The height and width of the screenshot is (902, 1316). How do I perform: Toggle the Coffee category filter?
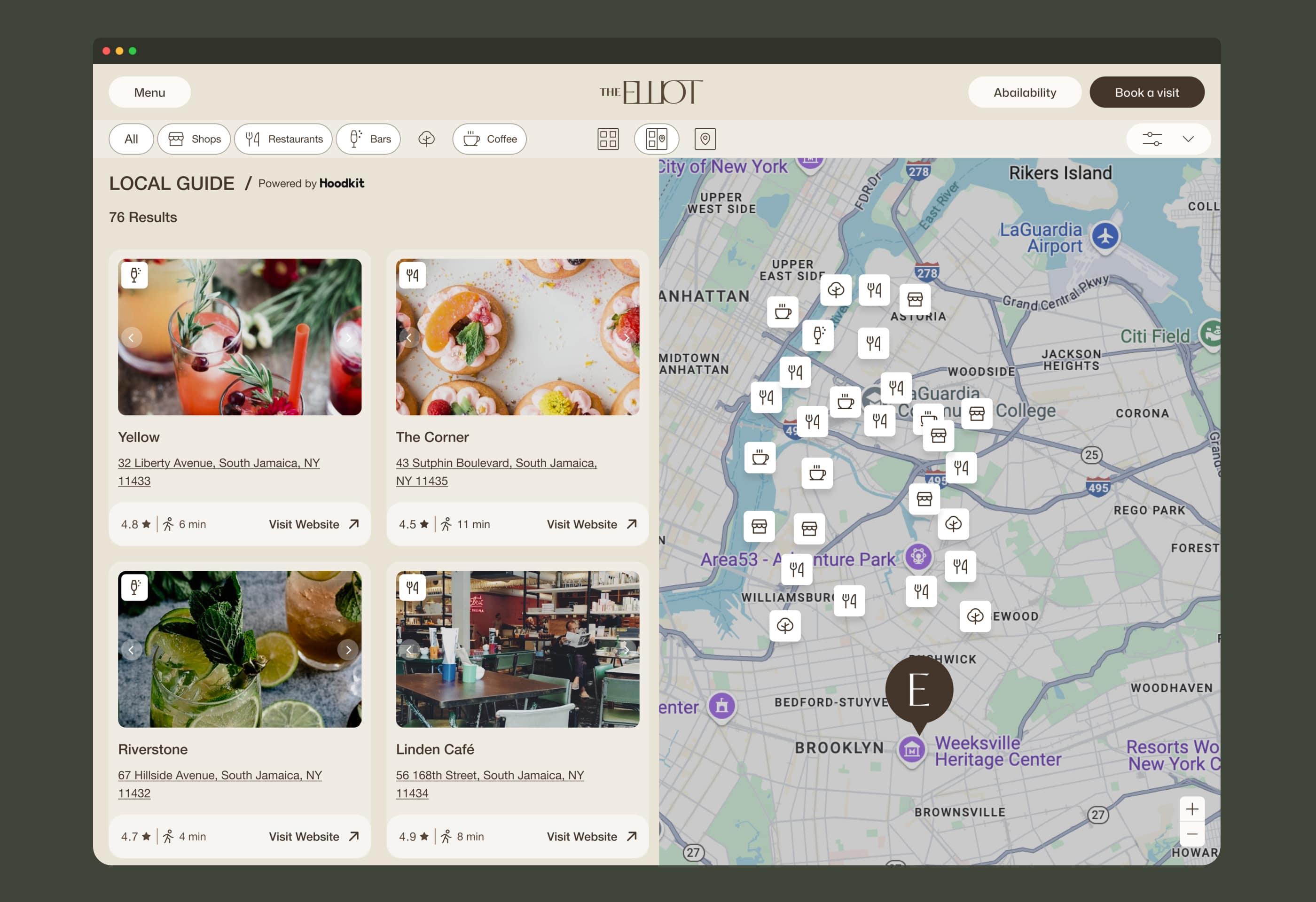click(489, 139)
